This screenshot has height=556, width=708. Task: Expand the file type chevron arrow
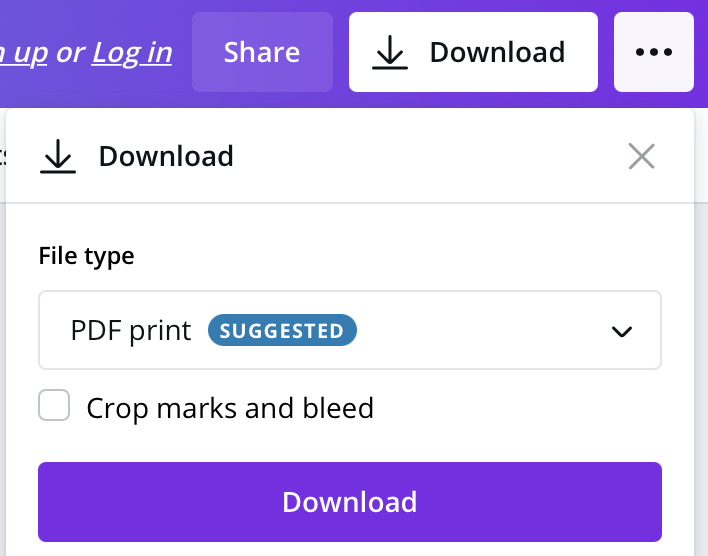[x=622, y=332]
